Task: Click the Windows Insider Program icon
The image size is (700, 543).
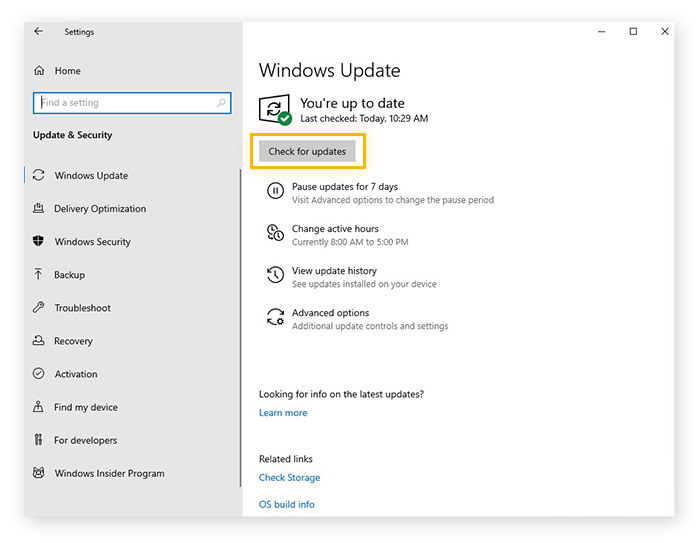Action: click(39, 474)
